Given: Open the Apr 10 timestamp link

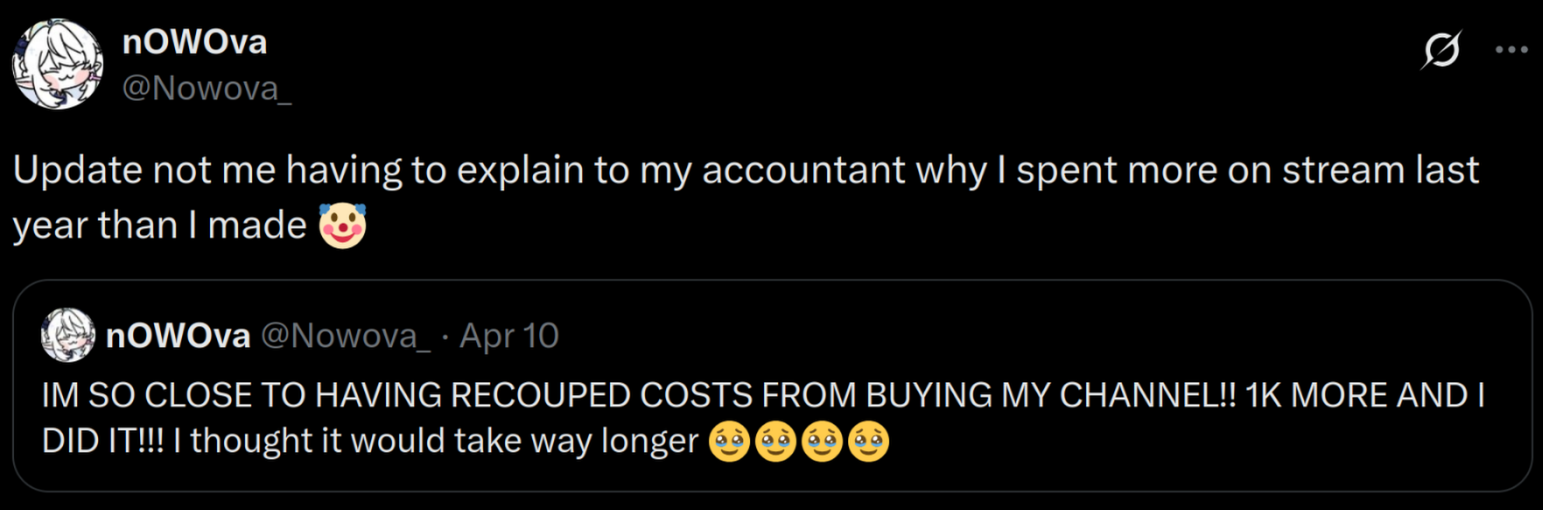Looking at the screenshot, I should pyautogui.click(x=508, y=336).
